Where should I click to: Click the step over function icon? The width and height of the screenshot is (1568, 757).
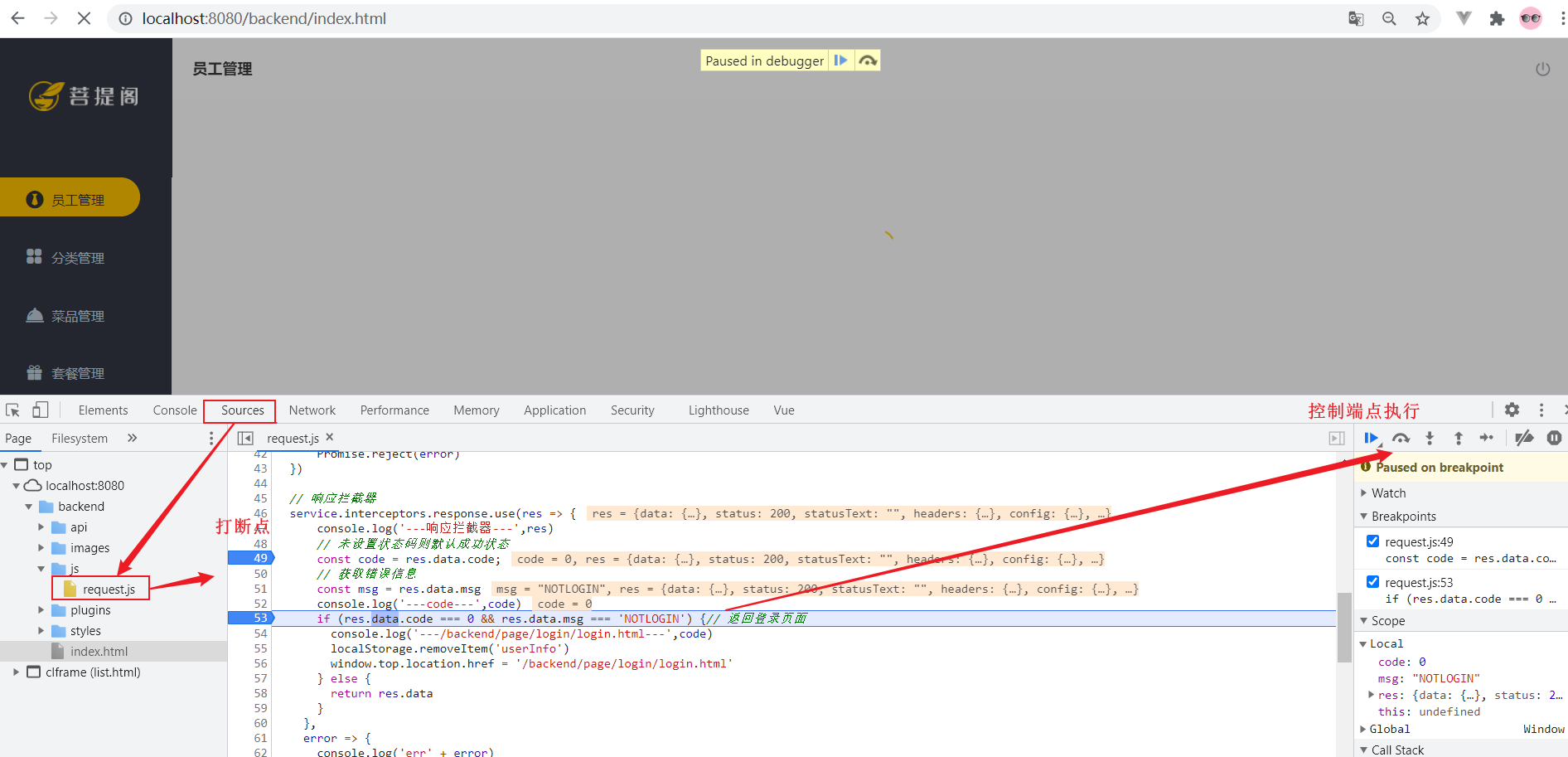[x=1401, y=438]
